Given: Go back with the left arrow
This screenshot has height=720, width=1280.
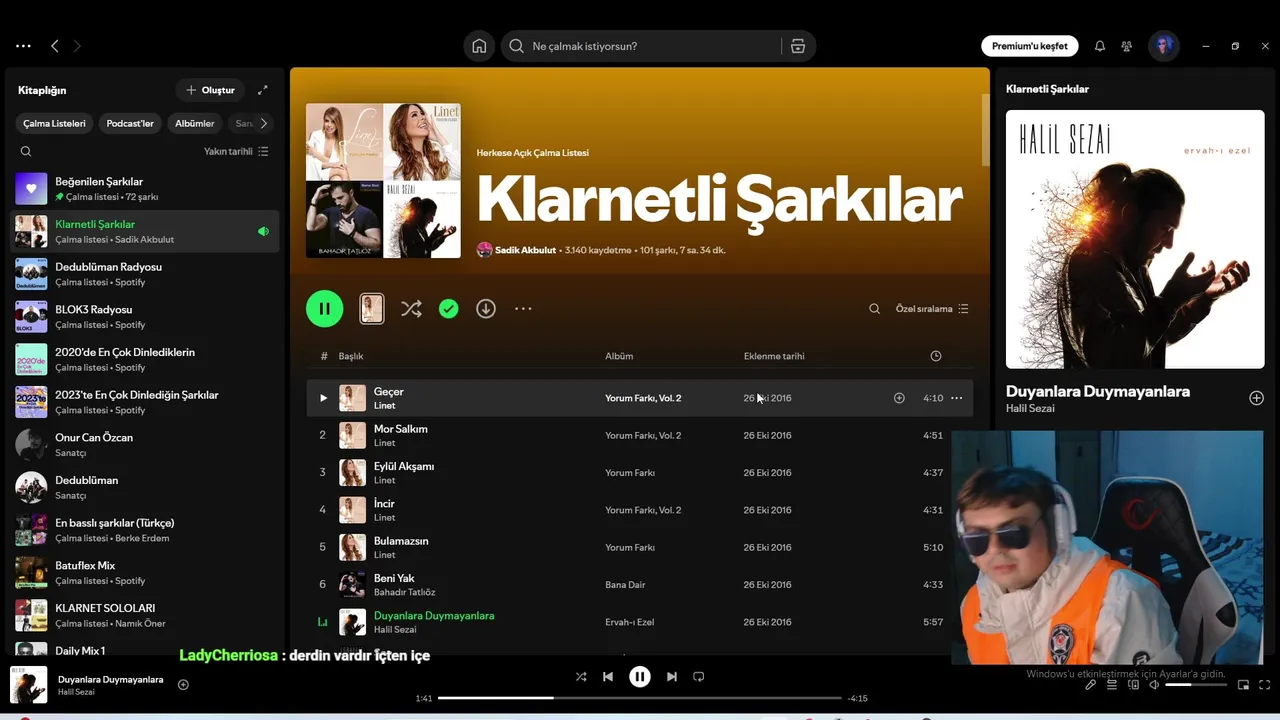Looking at the screenshot, I should click(55, 46).
